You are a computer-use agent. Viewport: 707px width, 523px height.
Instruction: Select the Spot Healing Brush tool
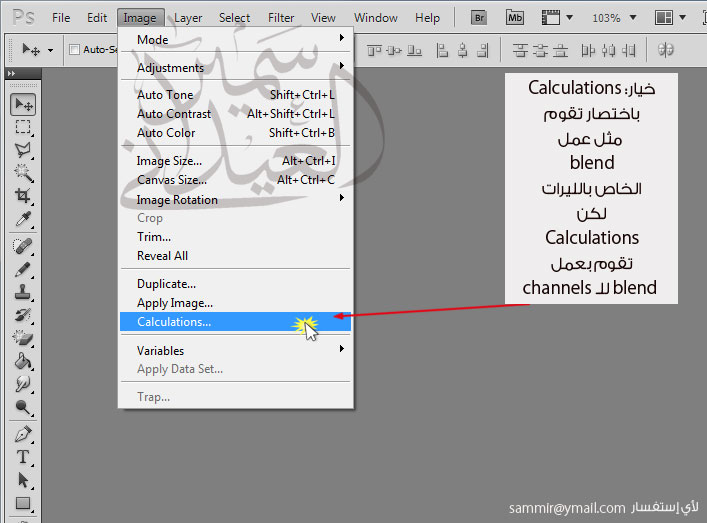(23, 246)
